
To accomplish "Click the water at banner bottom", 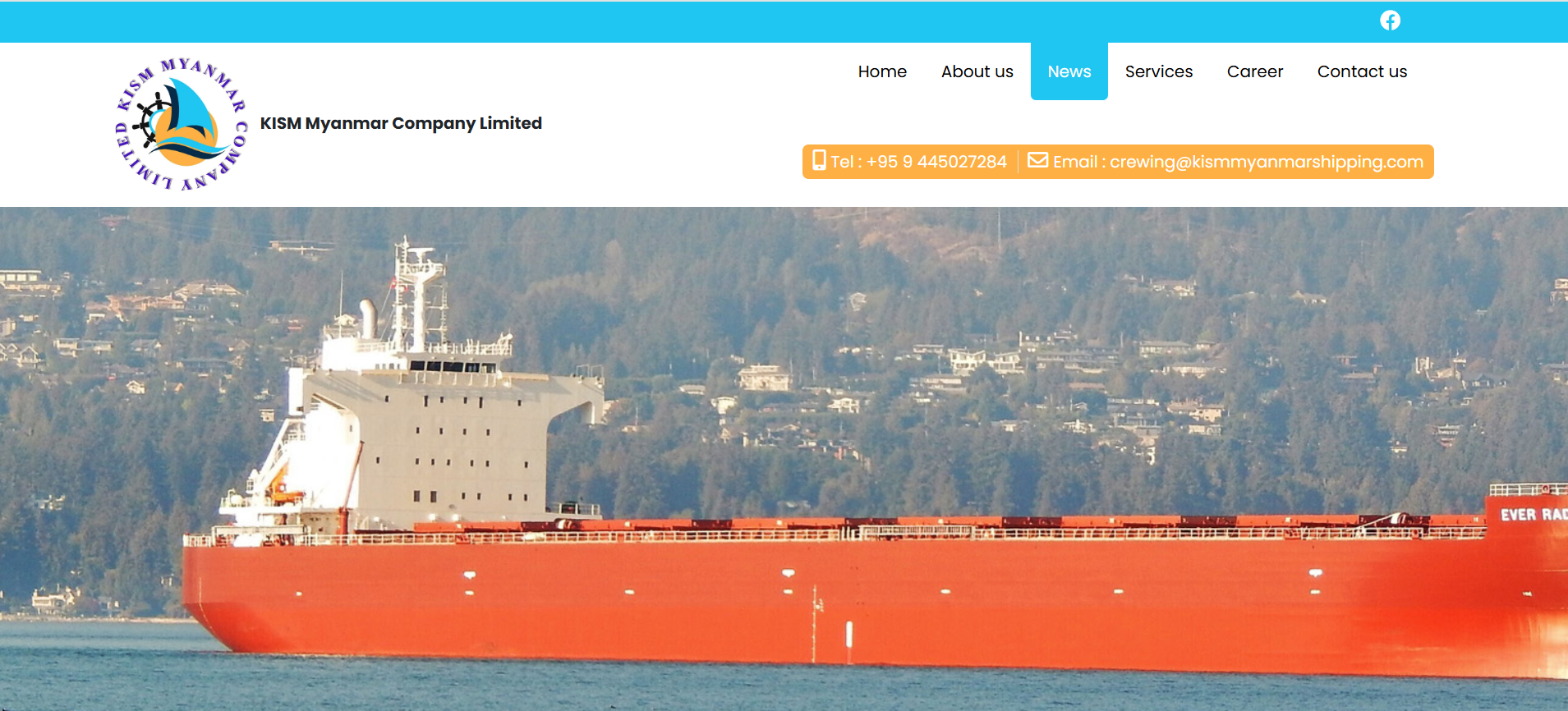I will click(784, 688).
